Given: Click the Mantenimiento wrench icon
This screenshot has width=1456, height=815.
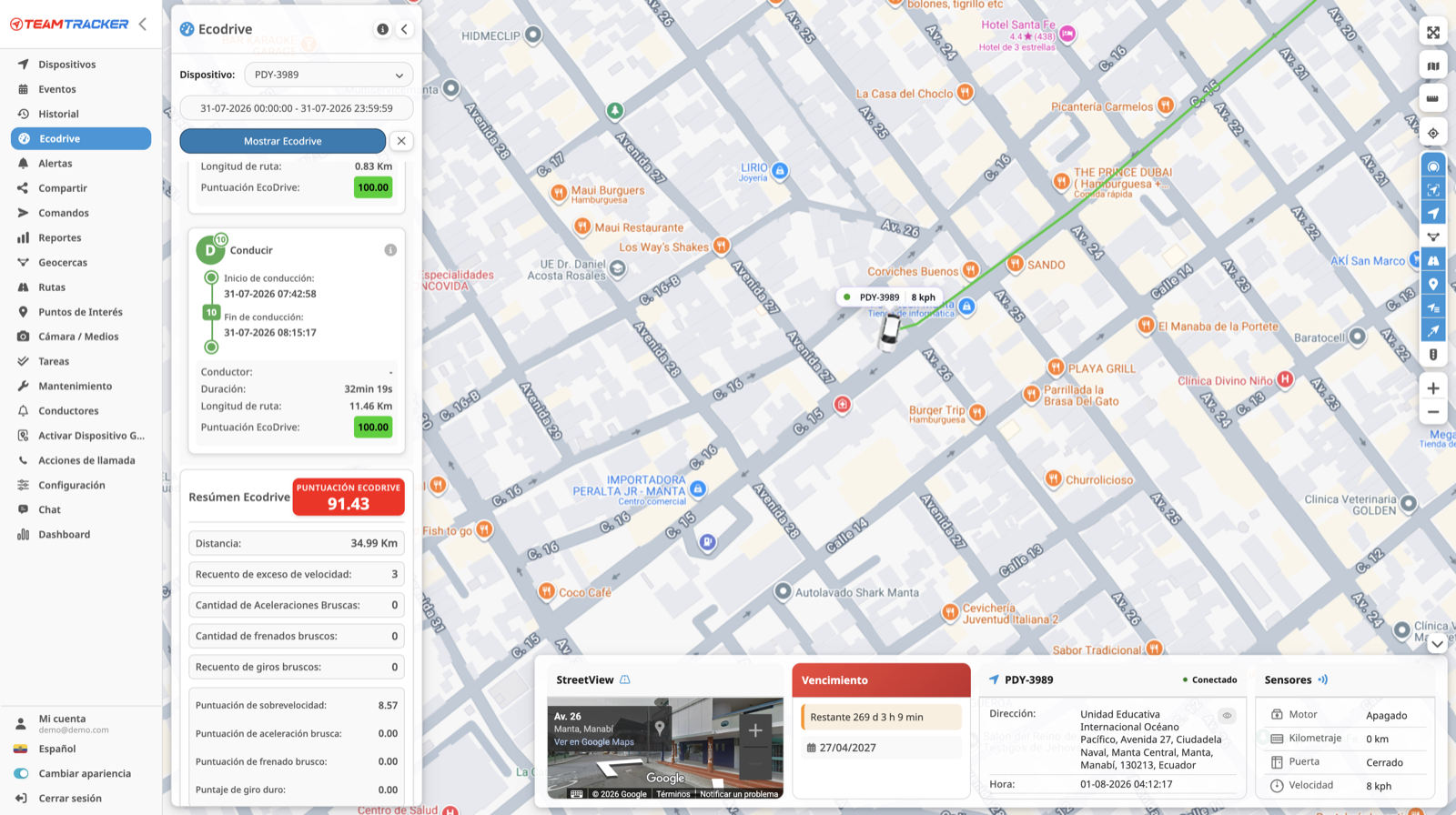Looking at the screenshot, I should [23, 386].
